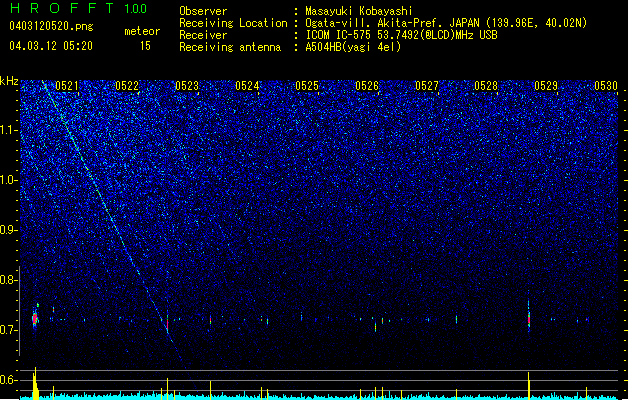
Task: Click the 0529 time marker
Action: 546,86
